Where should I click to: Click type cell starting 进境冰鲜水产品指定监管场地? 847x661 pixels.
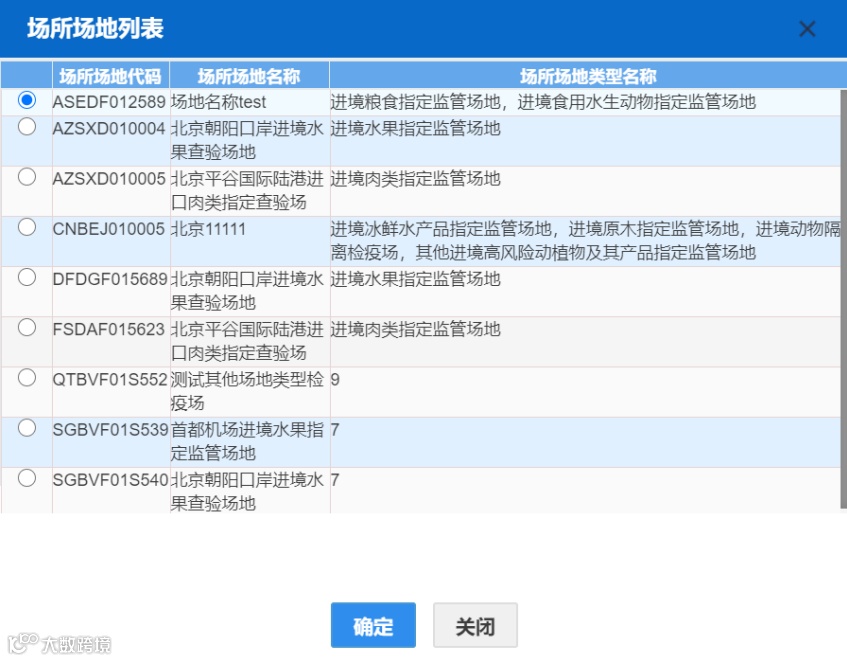coord(585,241)
